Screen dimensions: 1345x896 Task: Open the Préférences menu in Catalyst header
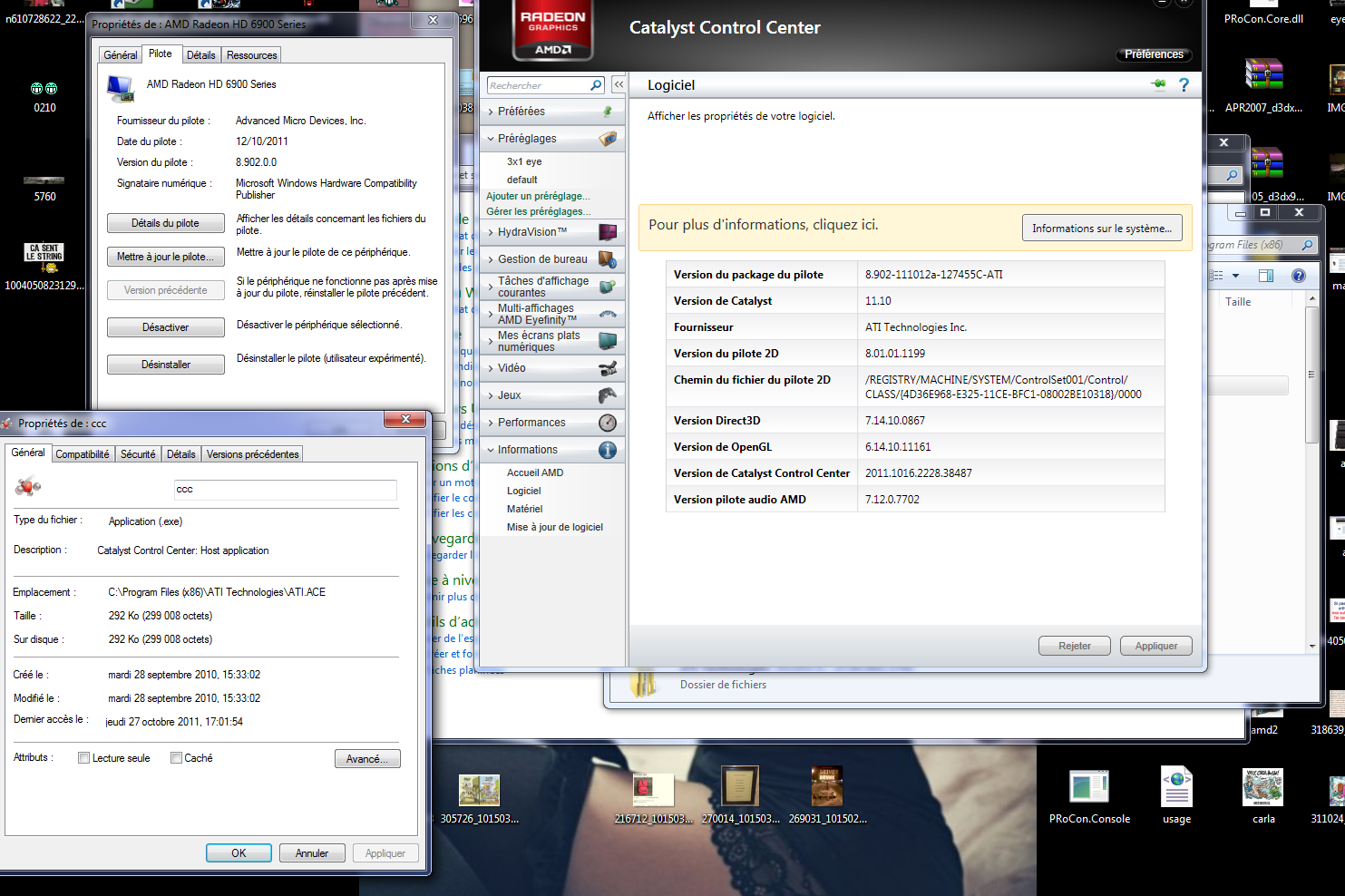(1153, 54)
